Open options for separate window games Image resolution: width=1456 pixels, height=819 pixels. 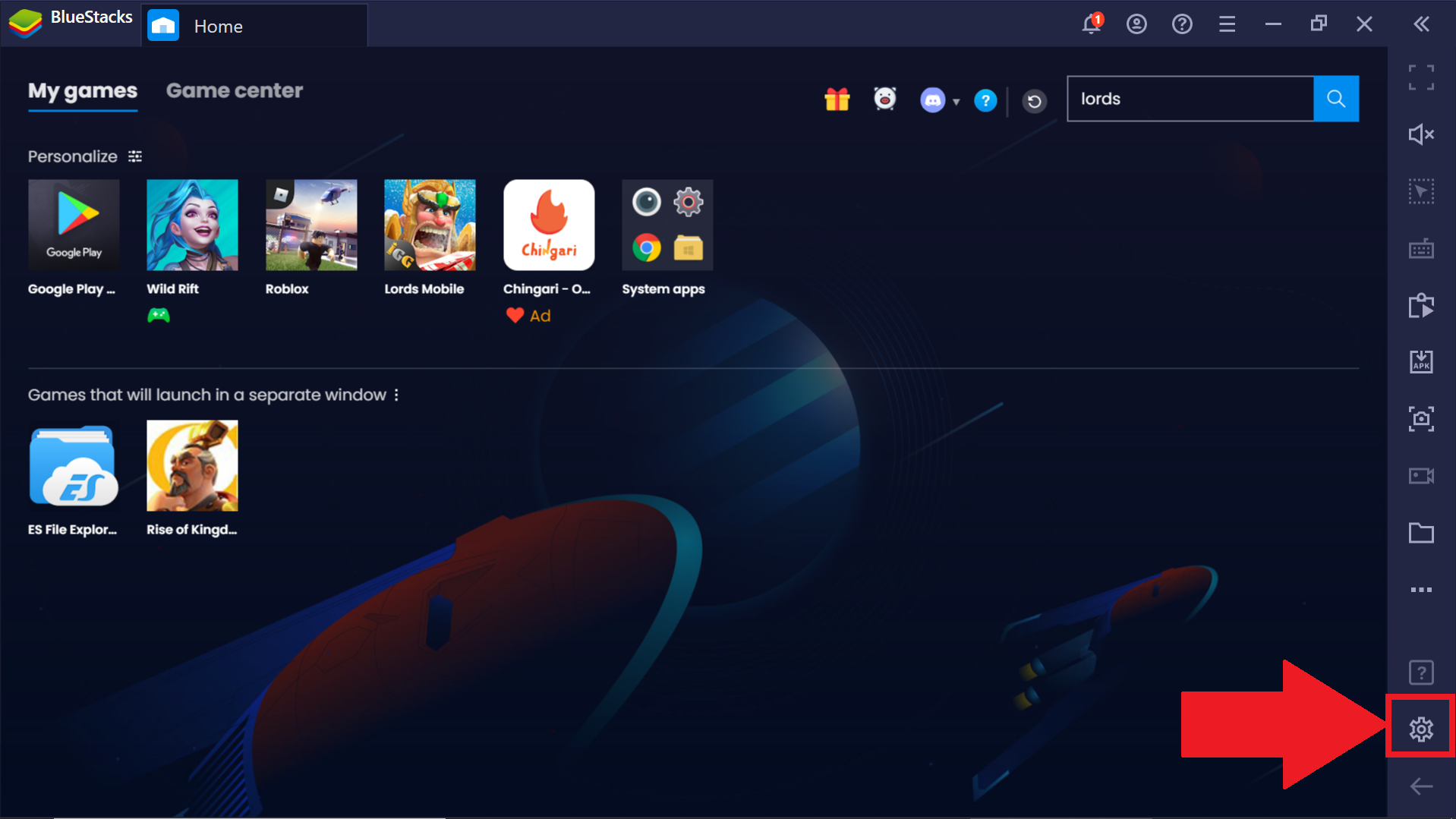point(396,395)
